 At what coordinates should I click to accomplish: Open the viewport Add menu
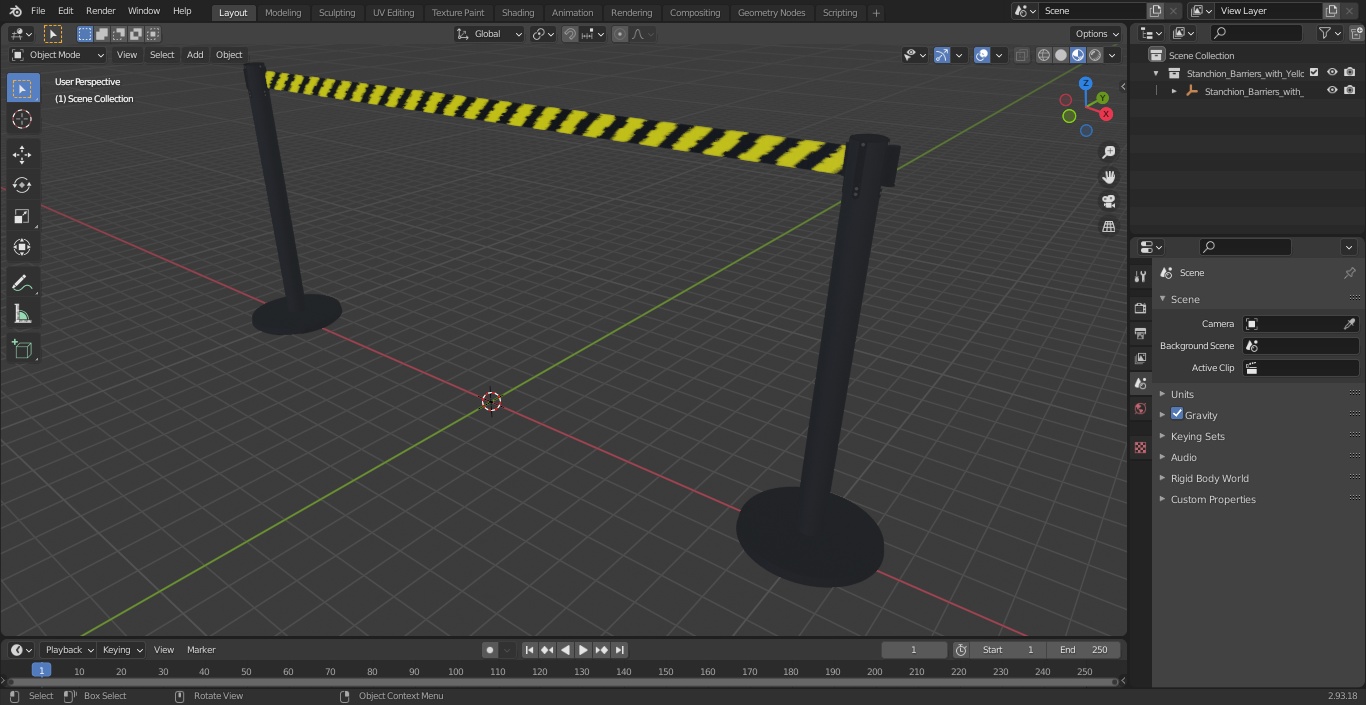point(195,55)
